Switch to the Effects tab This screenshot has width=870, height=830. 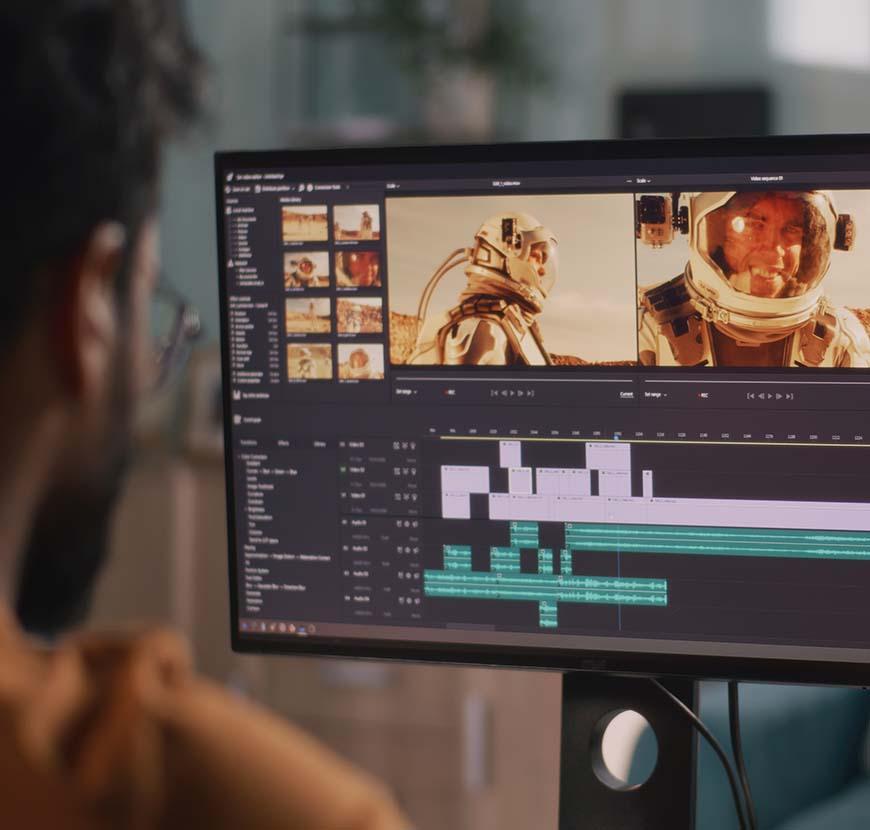point(283,442)
